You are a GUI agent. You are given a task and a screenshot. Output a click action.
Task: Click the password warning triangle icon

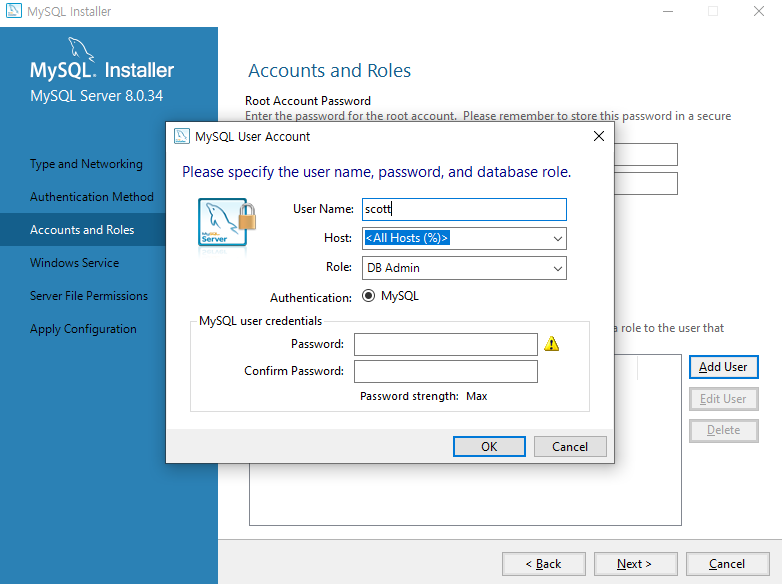[x=551, y=344]
